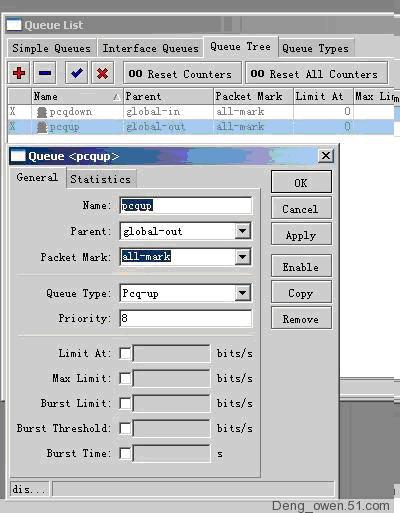Click Packet Mark field all-mark
The height and width of the screenshot is (513, 400).
tap(146, 257)
